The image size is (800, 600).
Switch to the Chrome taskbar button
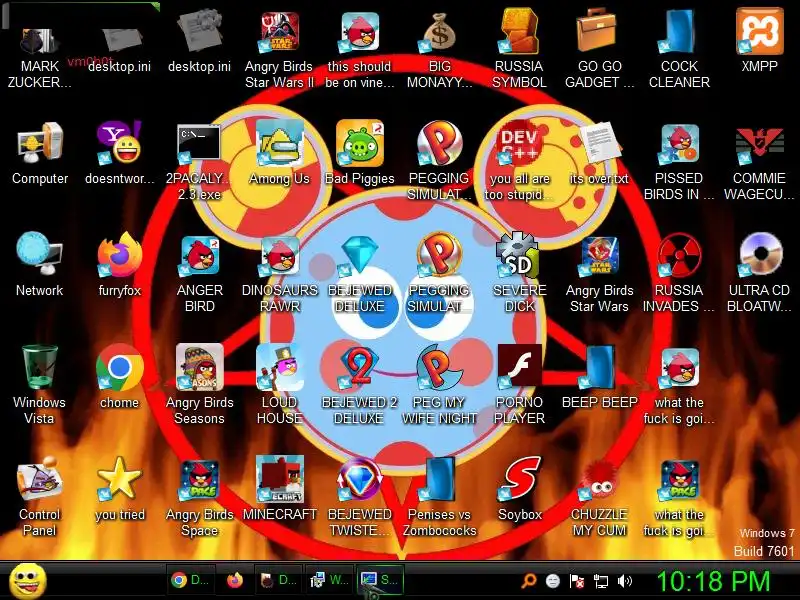191,580
